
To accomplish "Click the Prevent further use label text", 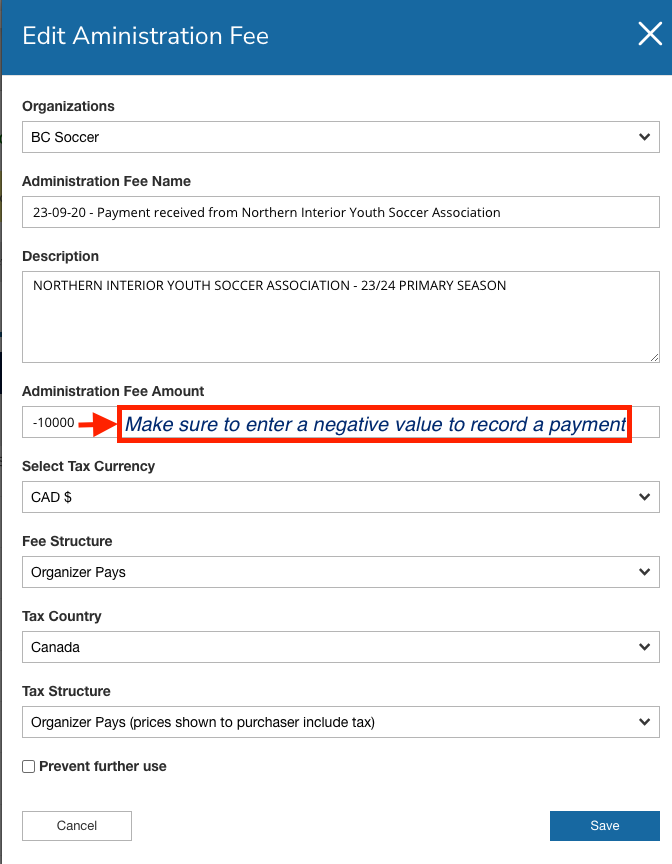I will [x=102, y=767].
